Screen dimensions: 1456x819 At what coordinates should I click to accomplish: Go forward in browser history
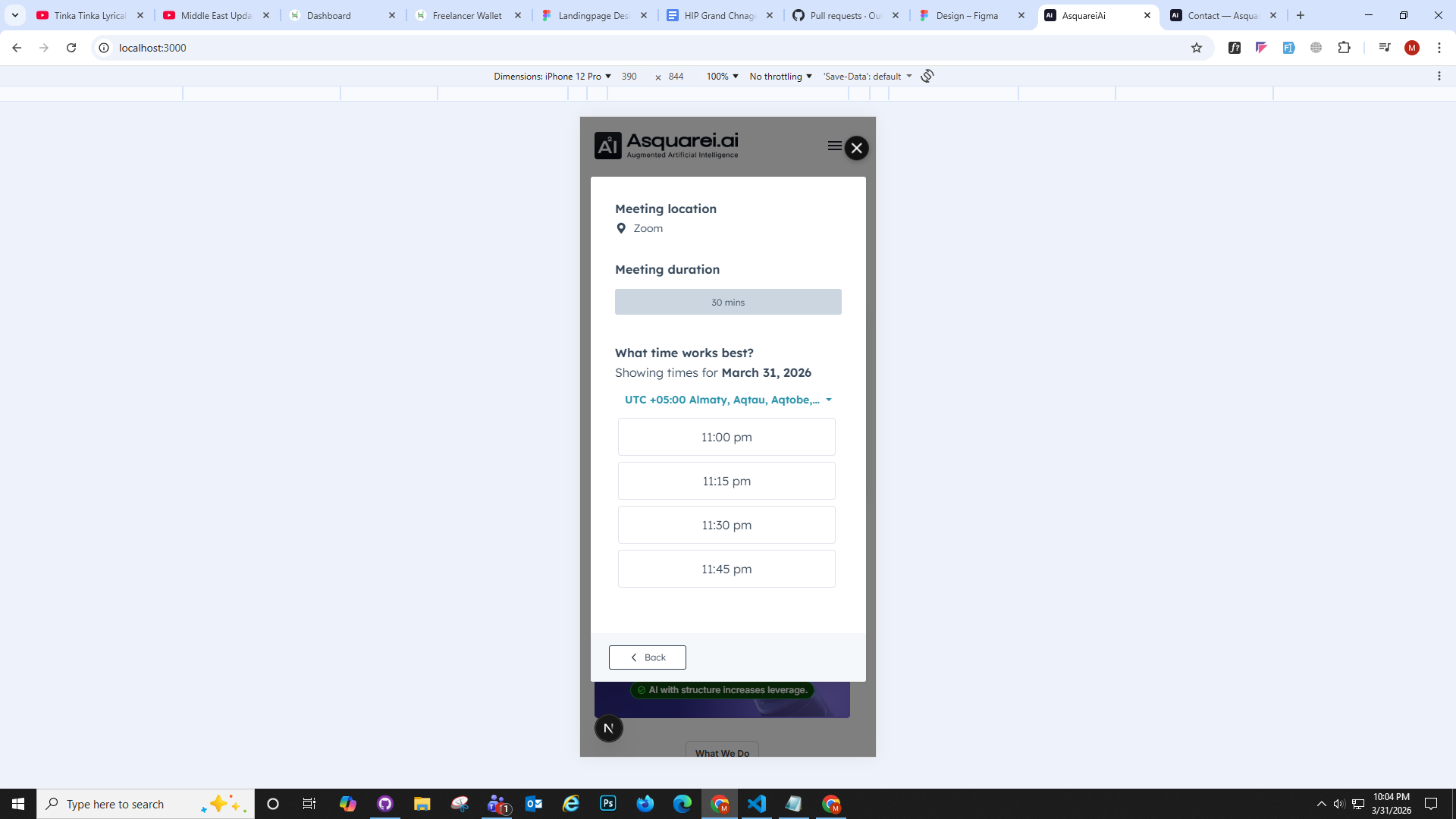point(44,48)
